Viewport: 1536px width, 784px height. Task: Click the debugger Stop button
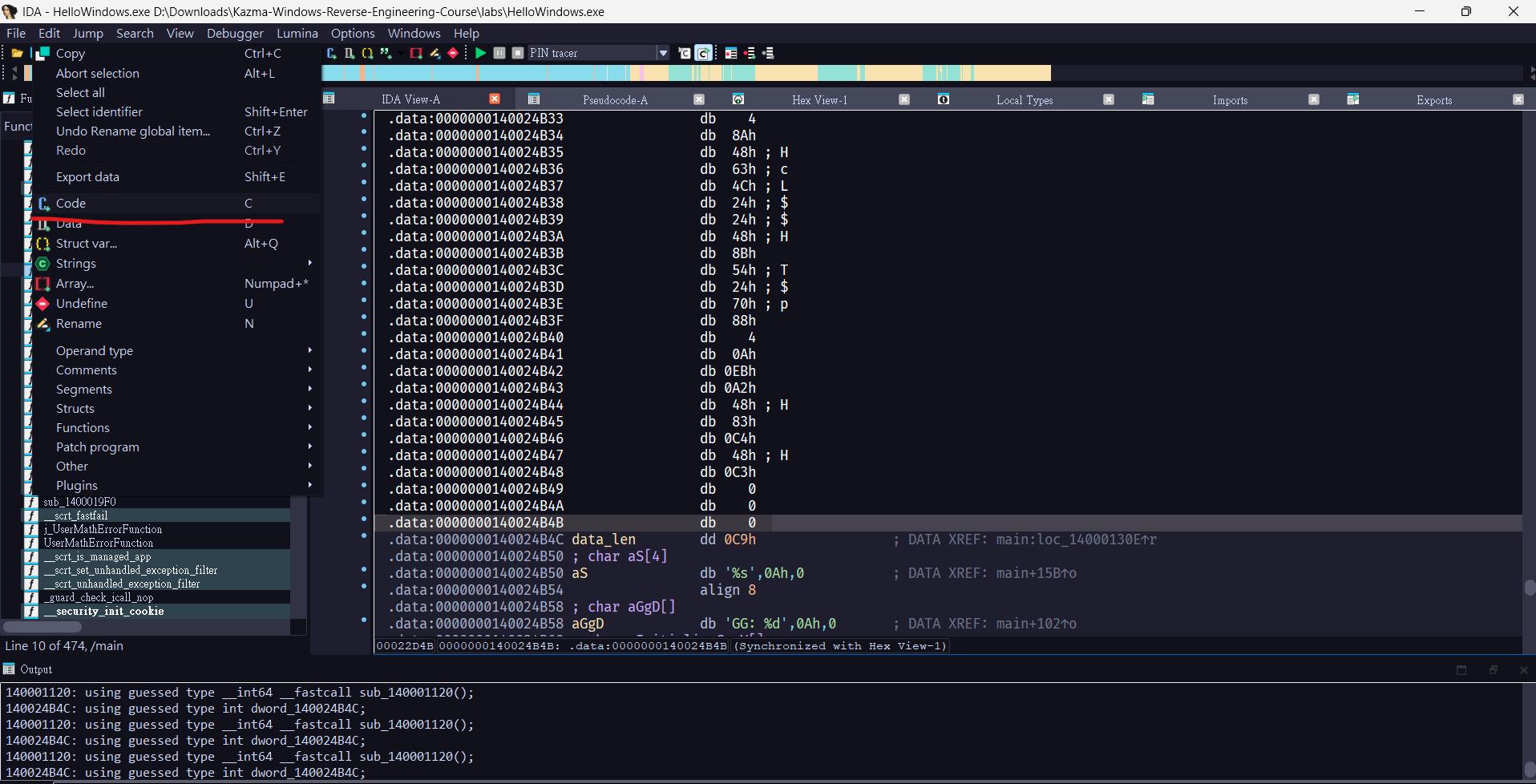pyautogui.click(x=518, y=53)
